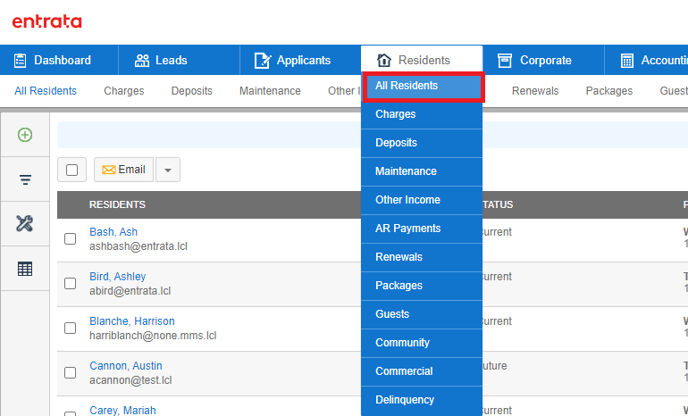This screenshot has height=416, width=688.
Task: Click the green add resident plus icon
Action: point(25,135)
